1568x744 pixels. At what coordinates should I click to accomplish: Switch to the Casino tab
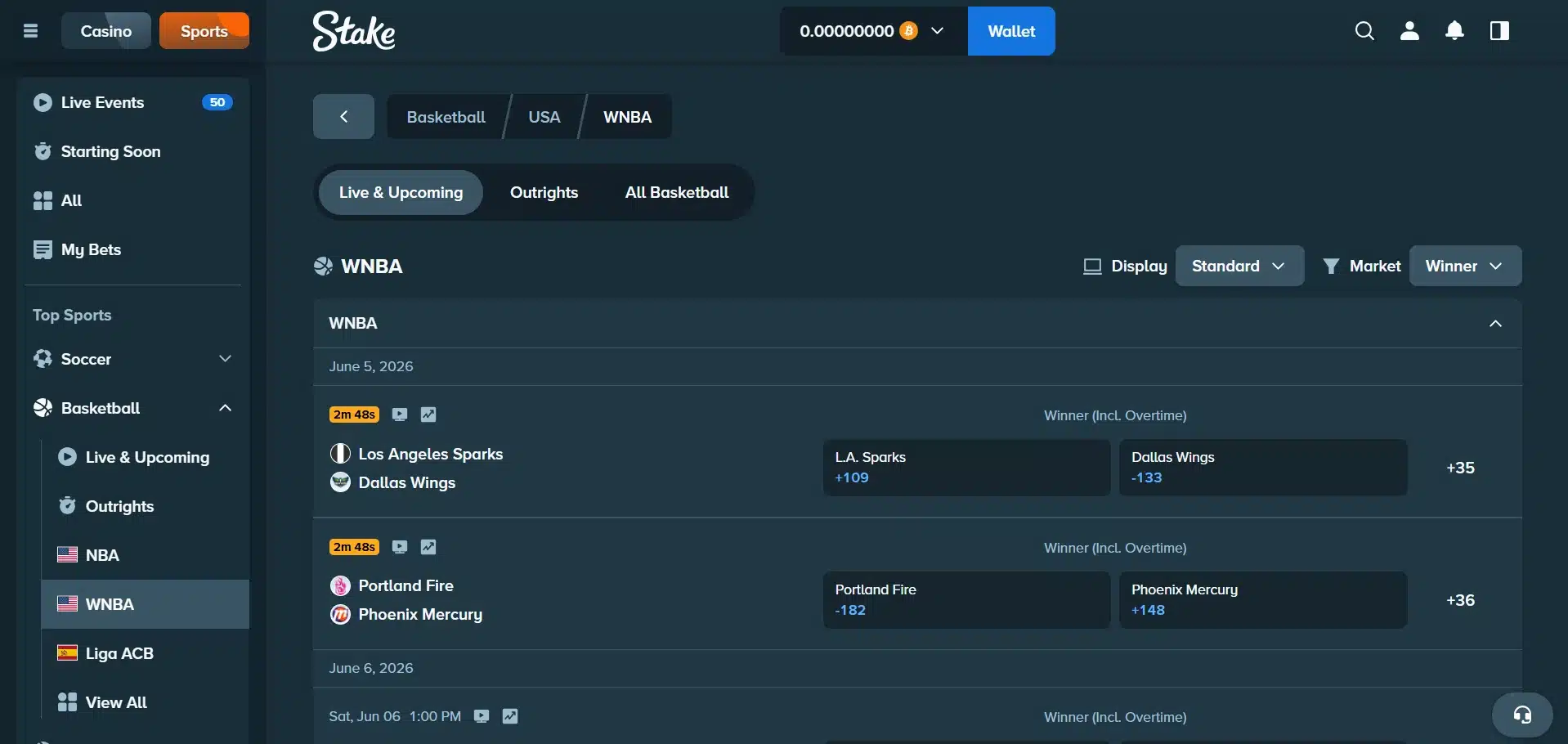point(106,31)
